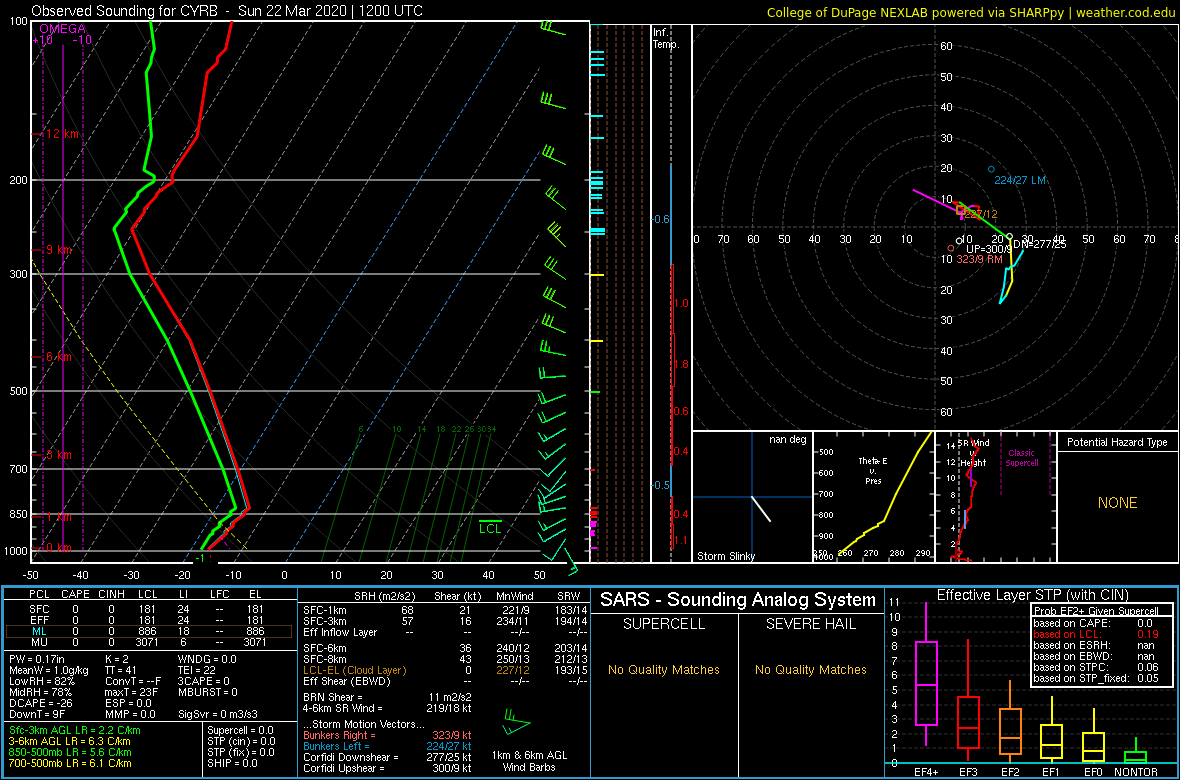Click the UP=300/9 hodograph label
Screen dimensions: 1180x780
(x=990, y=248)
